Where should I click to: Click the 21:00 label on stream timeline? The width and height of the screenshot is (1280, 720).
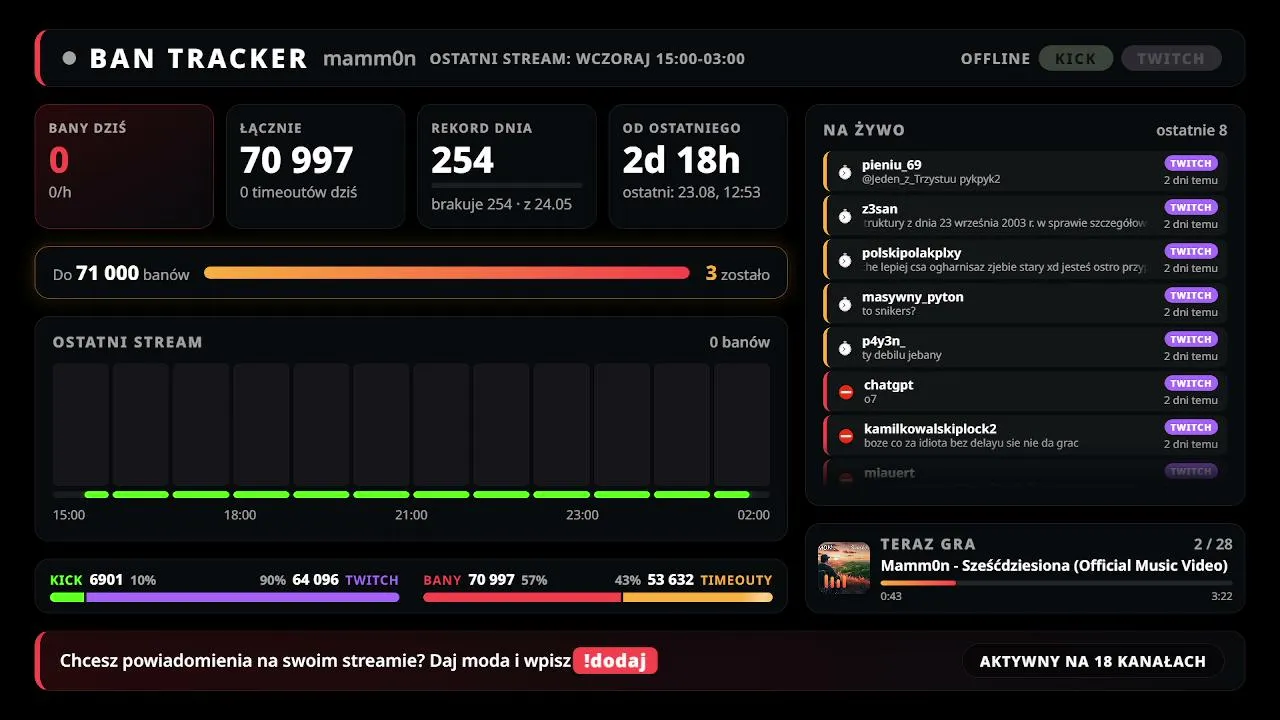(411, 515)
